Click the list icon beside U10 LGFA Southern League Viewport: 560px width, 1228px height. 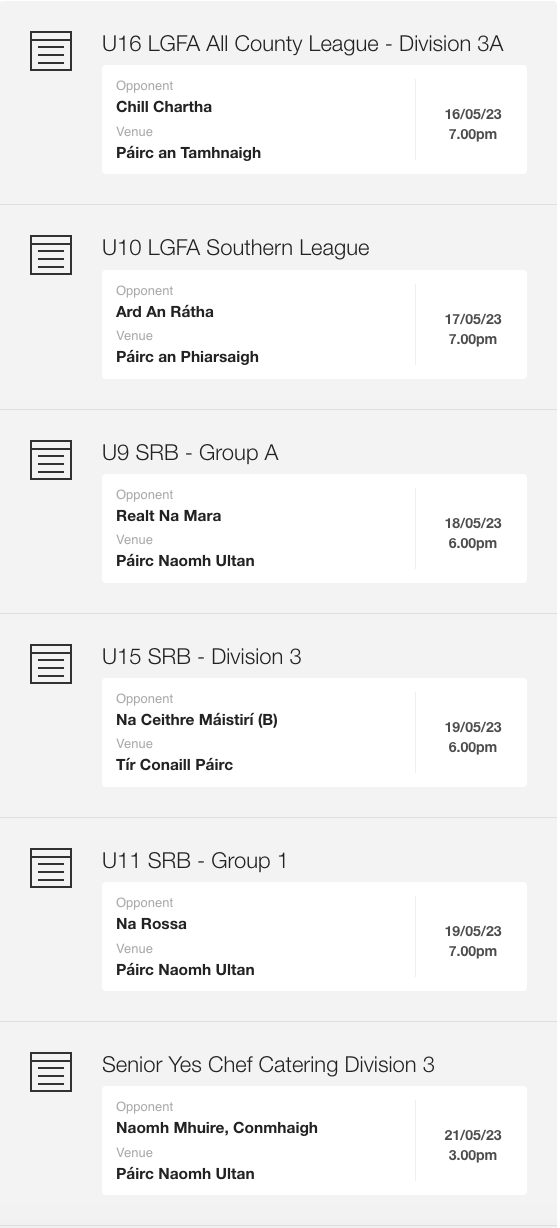tap(51, 254)
